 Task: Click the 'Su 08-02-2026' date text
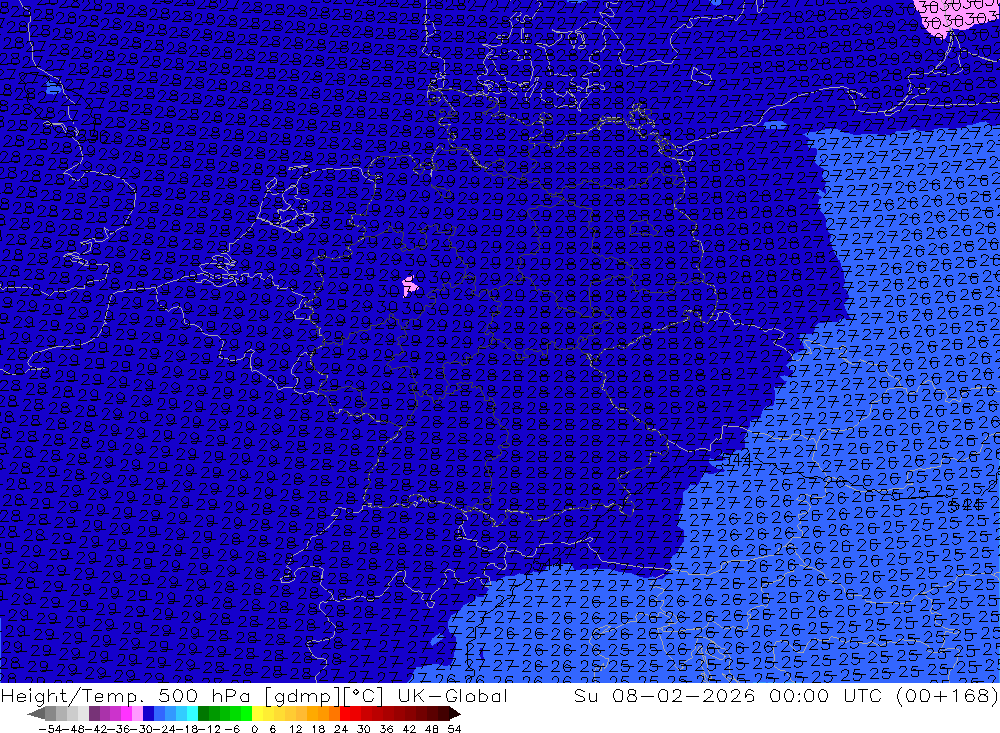point(664,696)
